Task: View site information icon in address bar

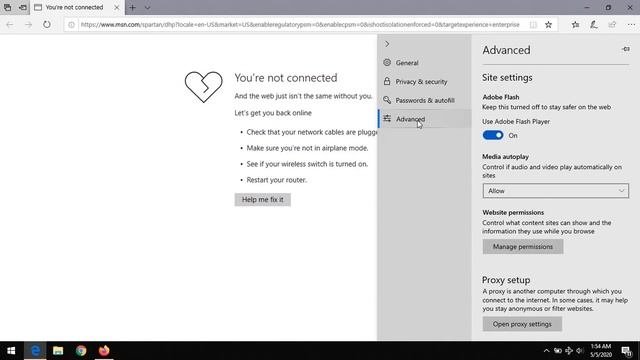Action: click(x=71, y=24)
